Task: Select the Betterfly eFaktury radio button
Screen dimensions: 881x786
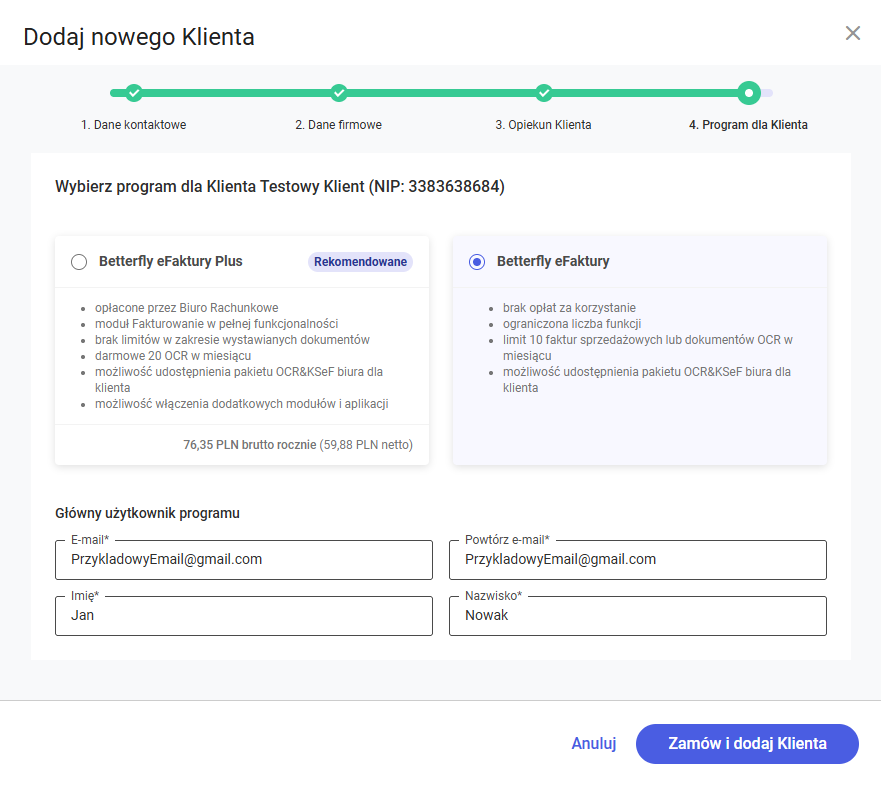Action: (x=477, y=262)
